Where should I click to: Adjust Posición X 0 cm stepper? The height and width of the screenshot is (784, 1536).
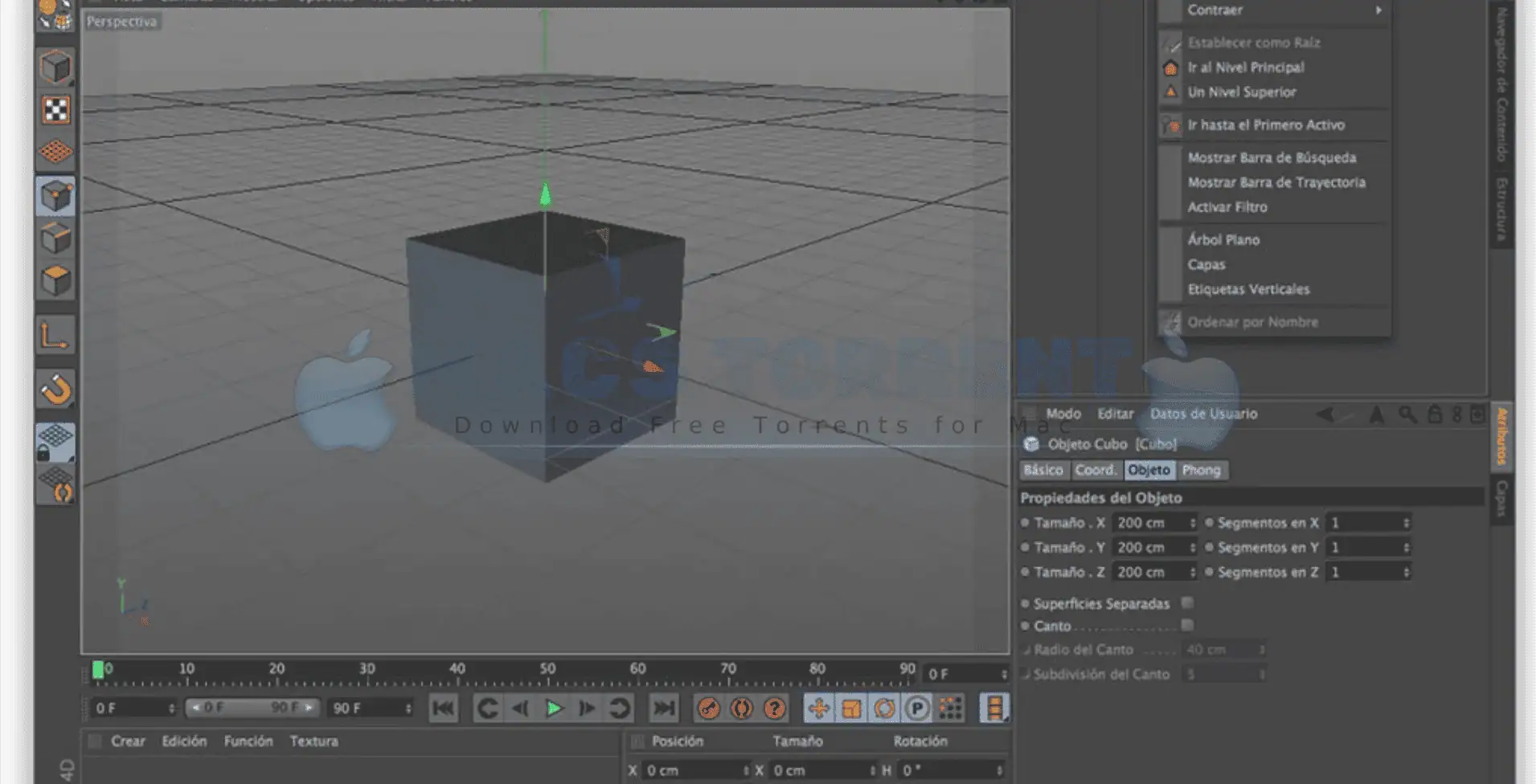tap(746, 770)
